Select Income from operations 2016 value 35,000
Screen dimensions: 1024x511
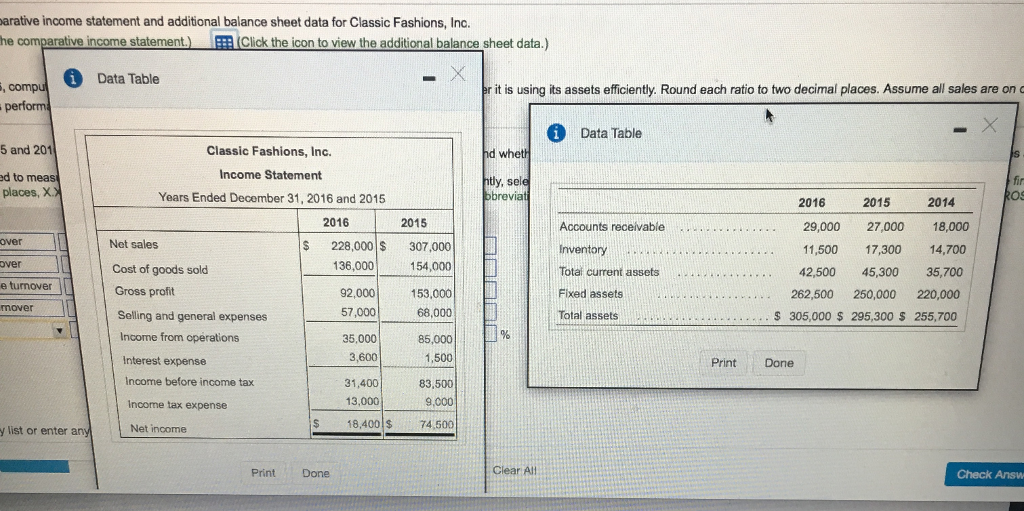(359, 338)
